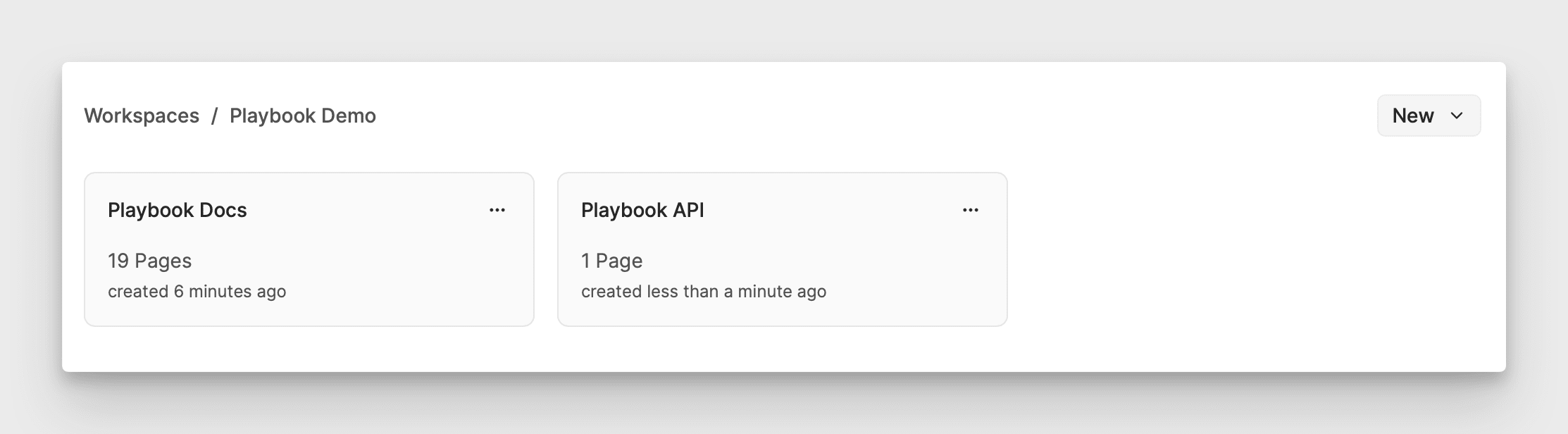Image resolution: width=1568 pixels, height=434 pixels.
Task: Open the Playbook API title
Action: click(642, 210)
